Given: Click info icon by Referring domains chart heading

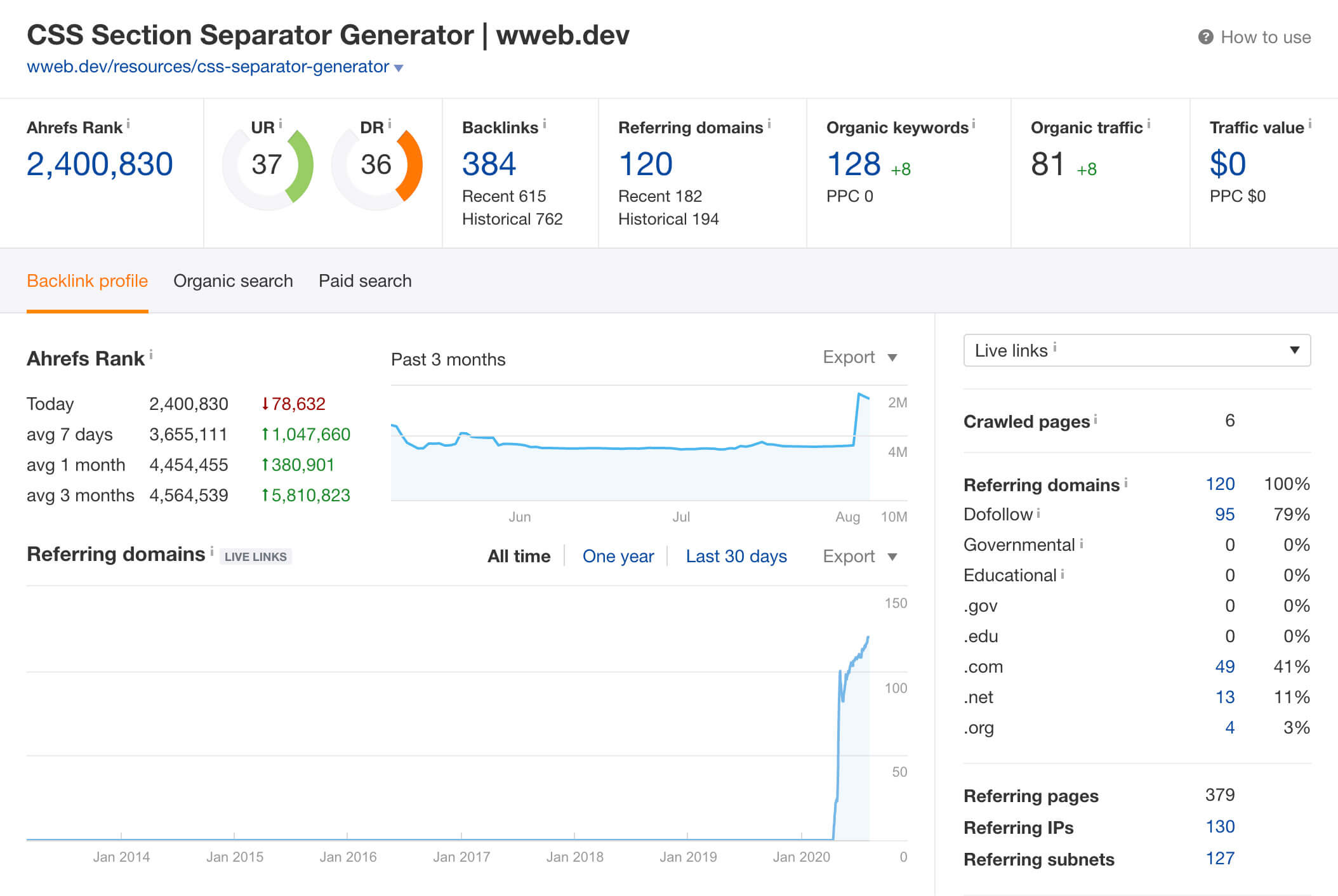Looking at the screenshot, I should tap(212, 550).
